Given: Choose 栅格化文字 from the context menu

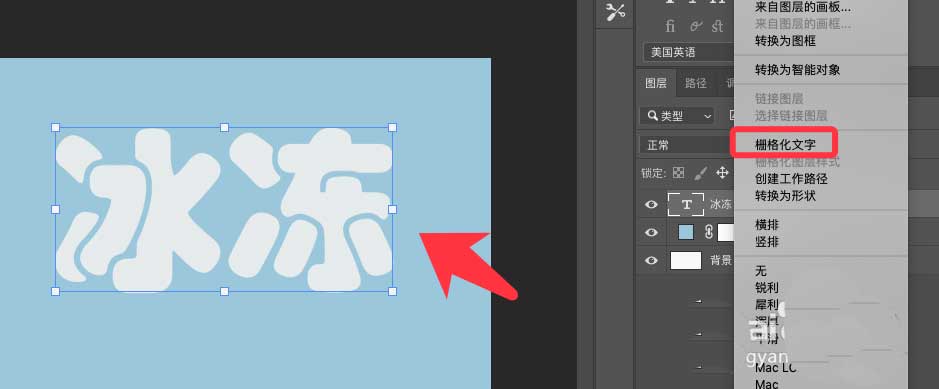Looking at the screenshot, I should 785,144.
